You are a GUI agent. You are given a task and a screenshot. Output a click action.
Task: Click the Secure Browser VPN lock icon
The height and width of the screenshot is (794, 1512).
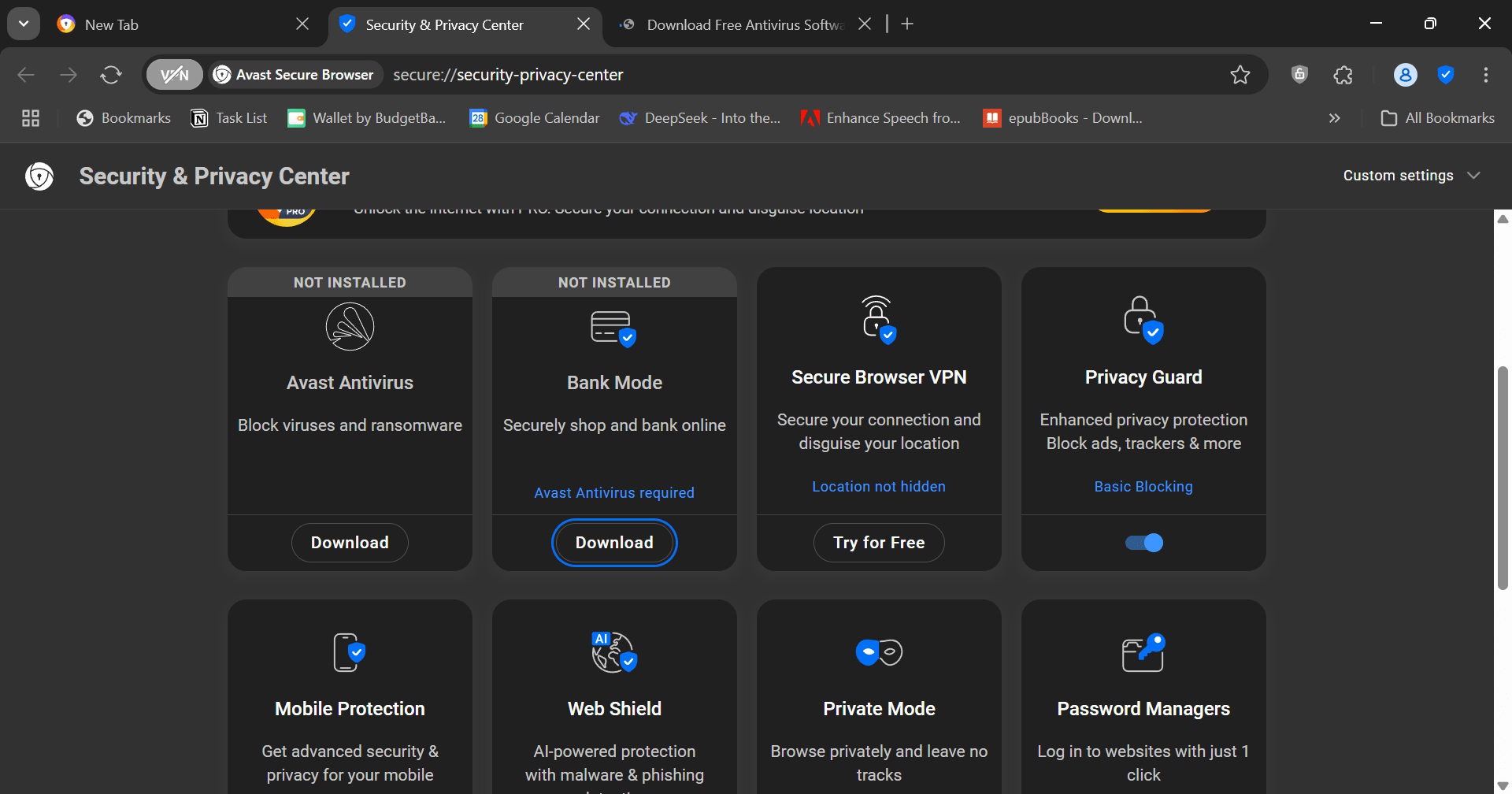click(x=879, y=320)
